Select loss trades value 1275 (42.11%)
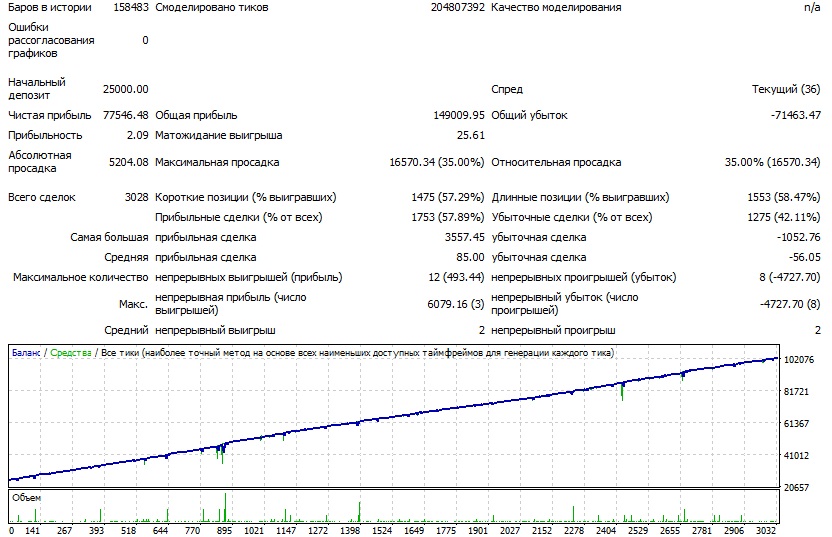 (784, 218)
